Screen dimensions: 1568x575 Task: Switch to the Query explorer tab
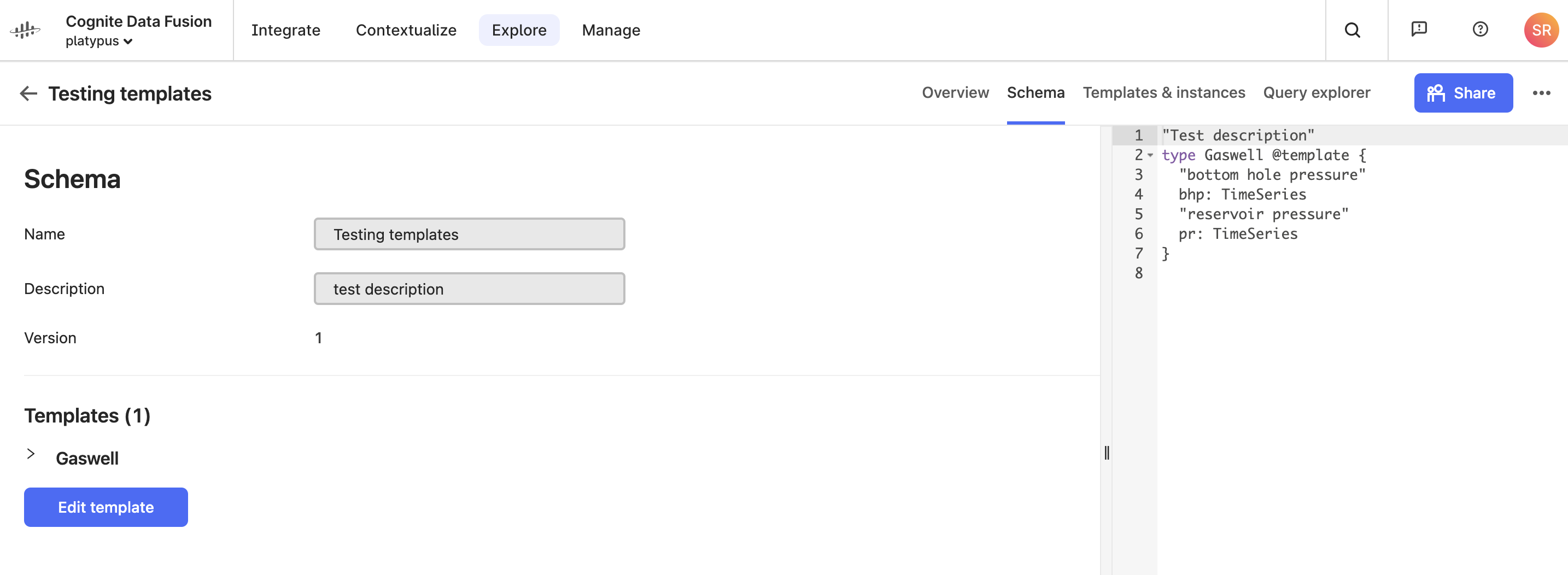point(1316,92)
